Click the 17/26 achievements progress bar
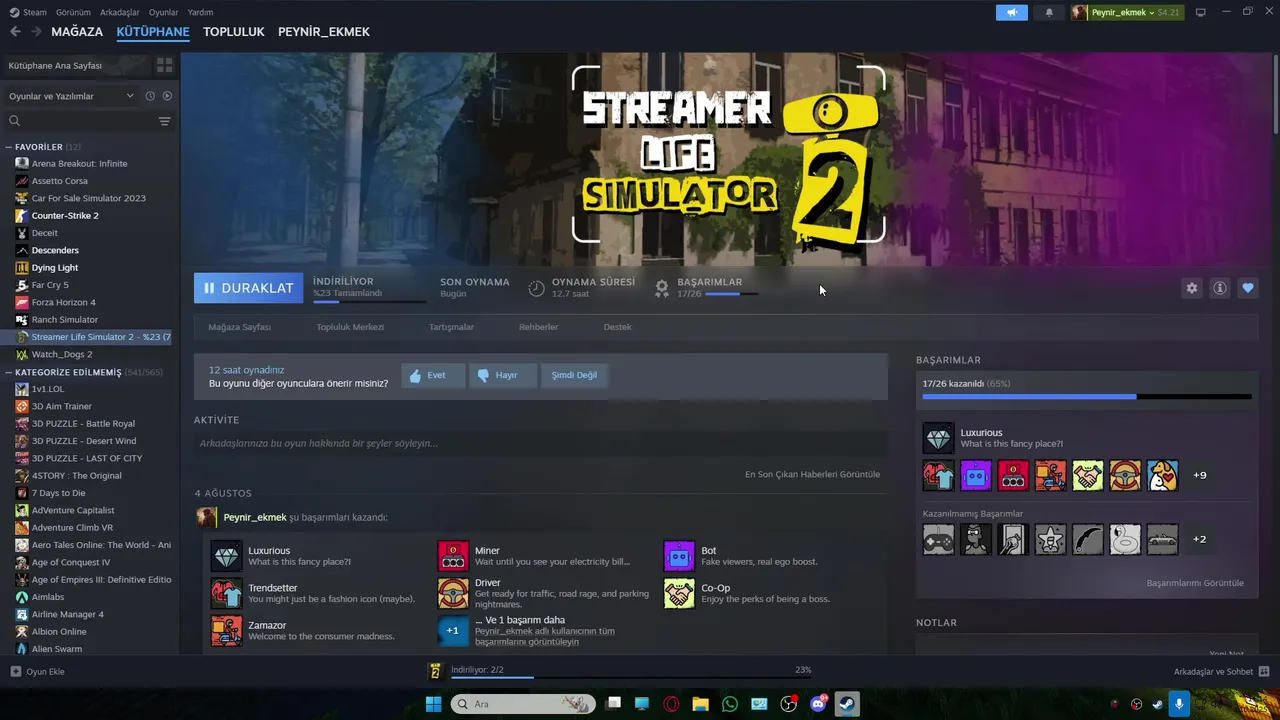Viewport: 1280px width, 720px height. (1087, 397)
